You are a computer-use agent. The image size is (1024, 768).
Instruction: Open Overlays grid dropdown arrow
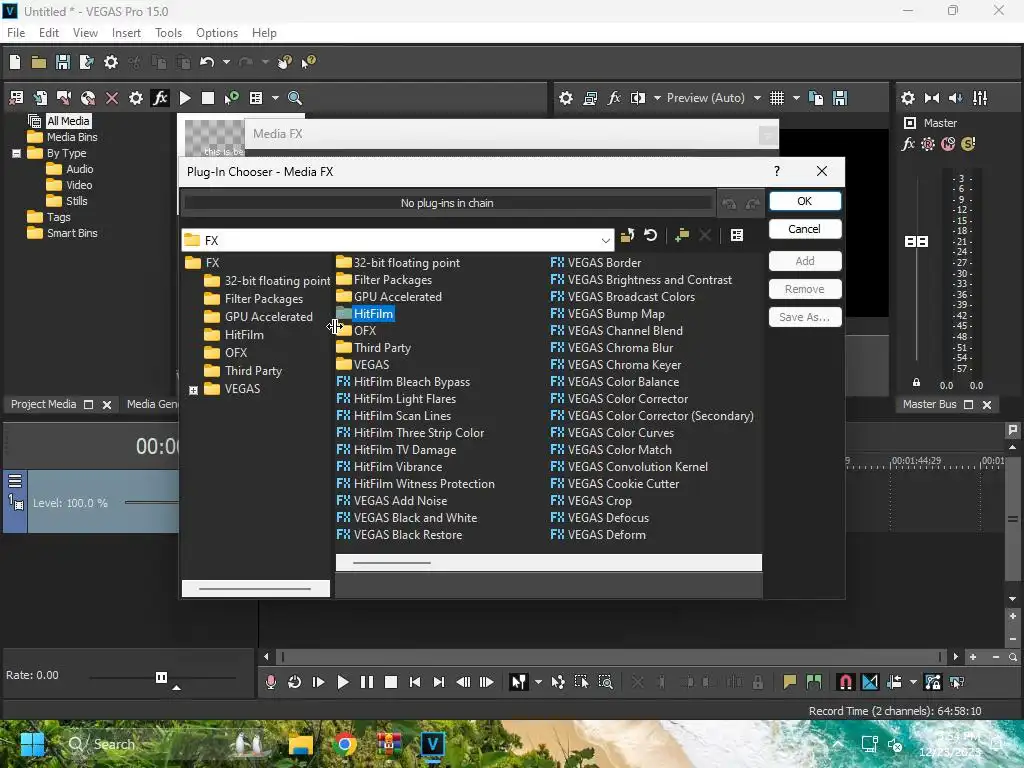click(796, 98)
